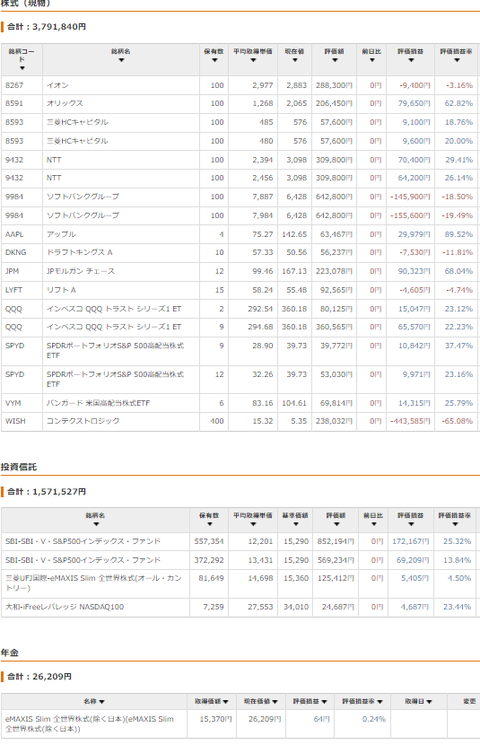Sort 年金 table by 取得価額 arrow
This screenshot has width=480, height=745.
(x=226, y=702)
